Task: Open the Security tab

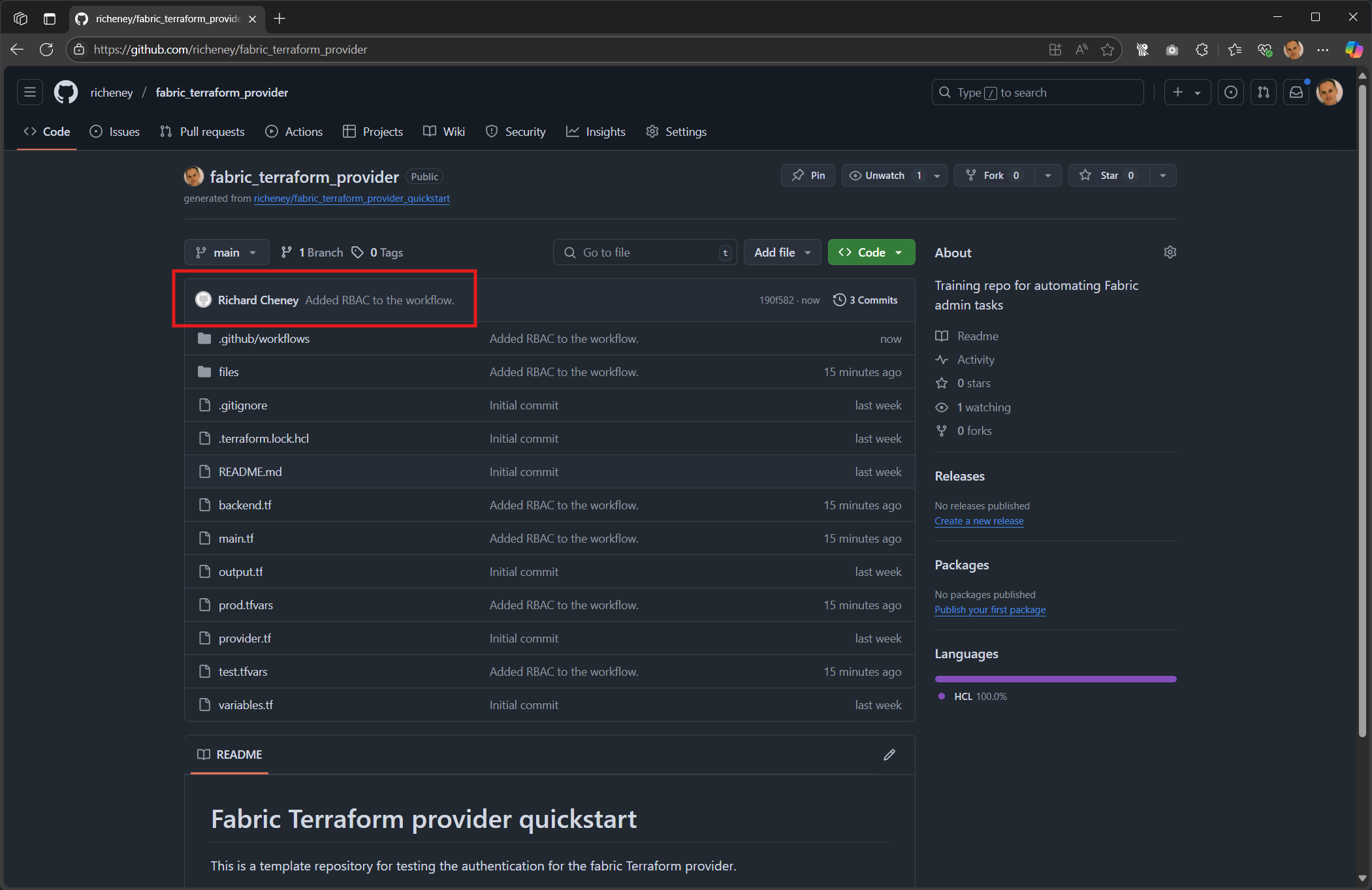Action: click(x=515, y=131)
